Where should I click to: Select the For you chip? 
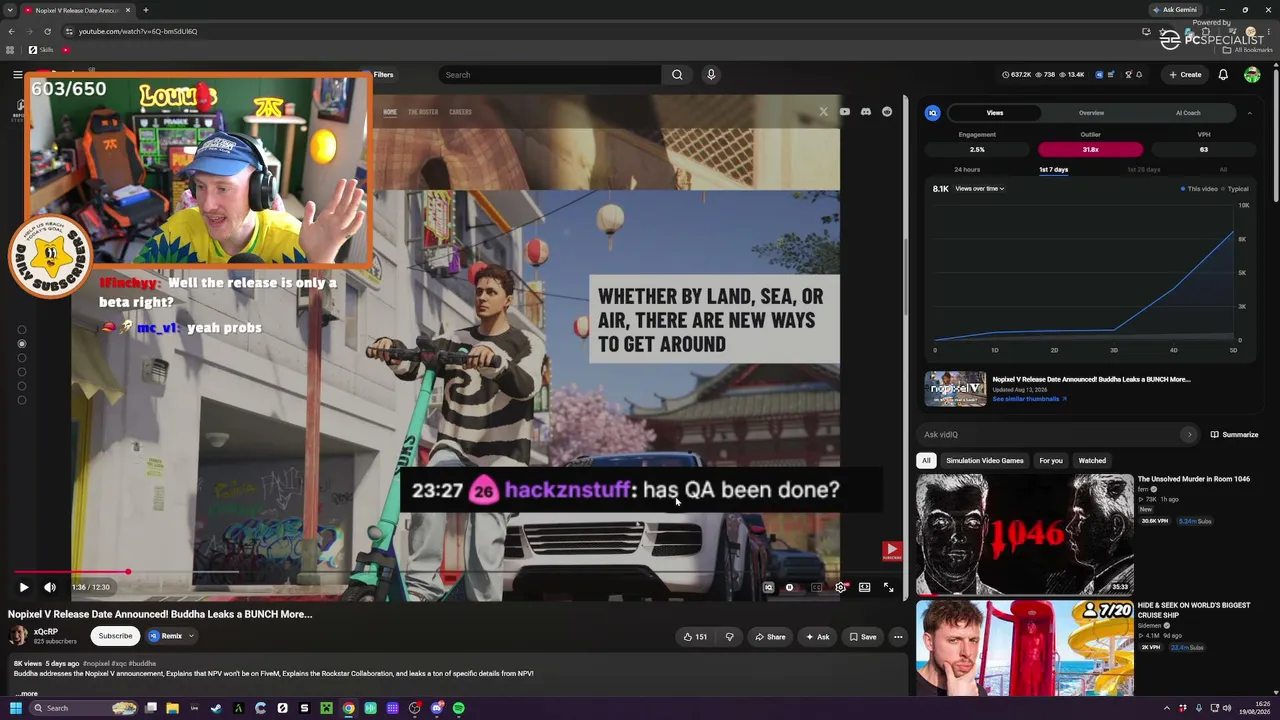[1050, 461]
